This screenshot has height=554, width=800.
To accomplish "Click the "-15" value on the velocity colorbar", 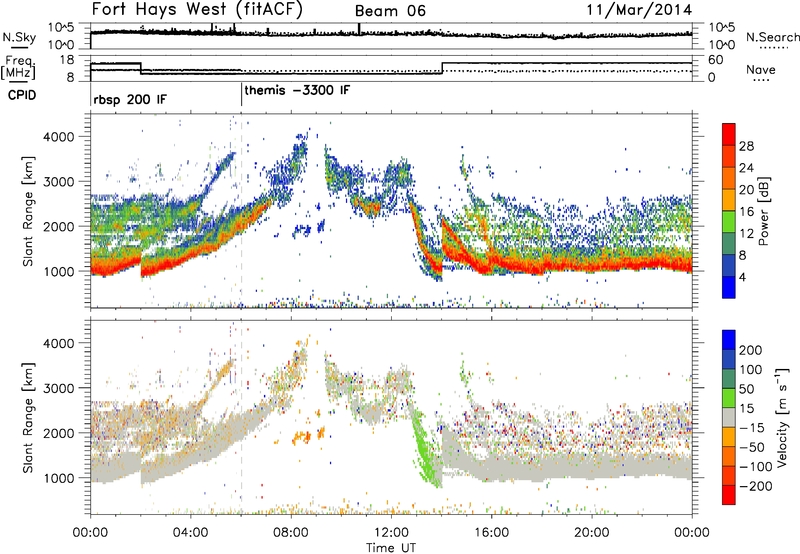I will [x=752, y=427].
